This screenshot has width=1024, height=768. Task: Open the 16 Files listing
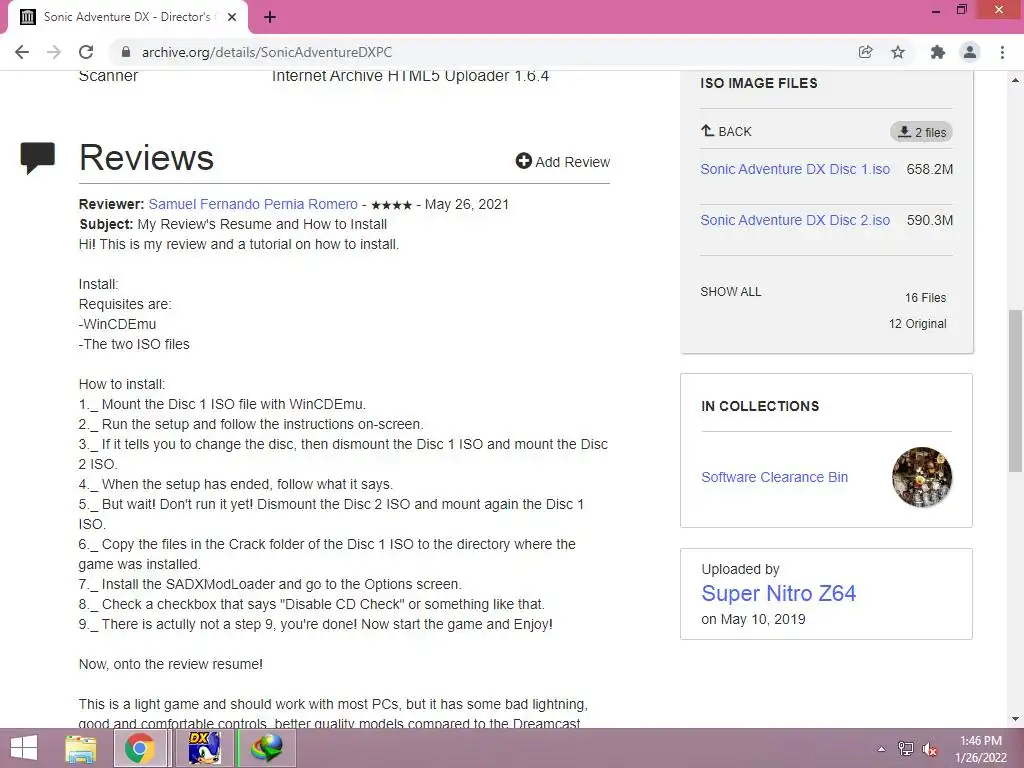(x=925, y=298)
